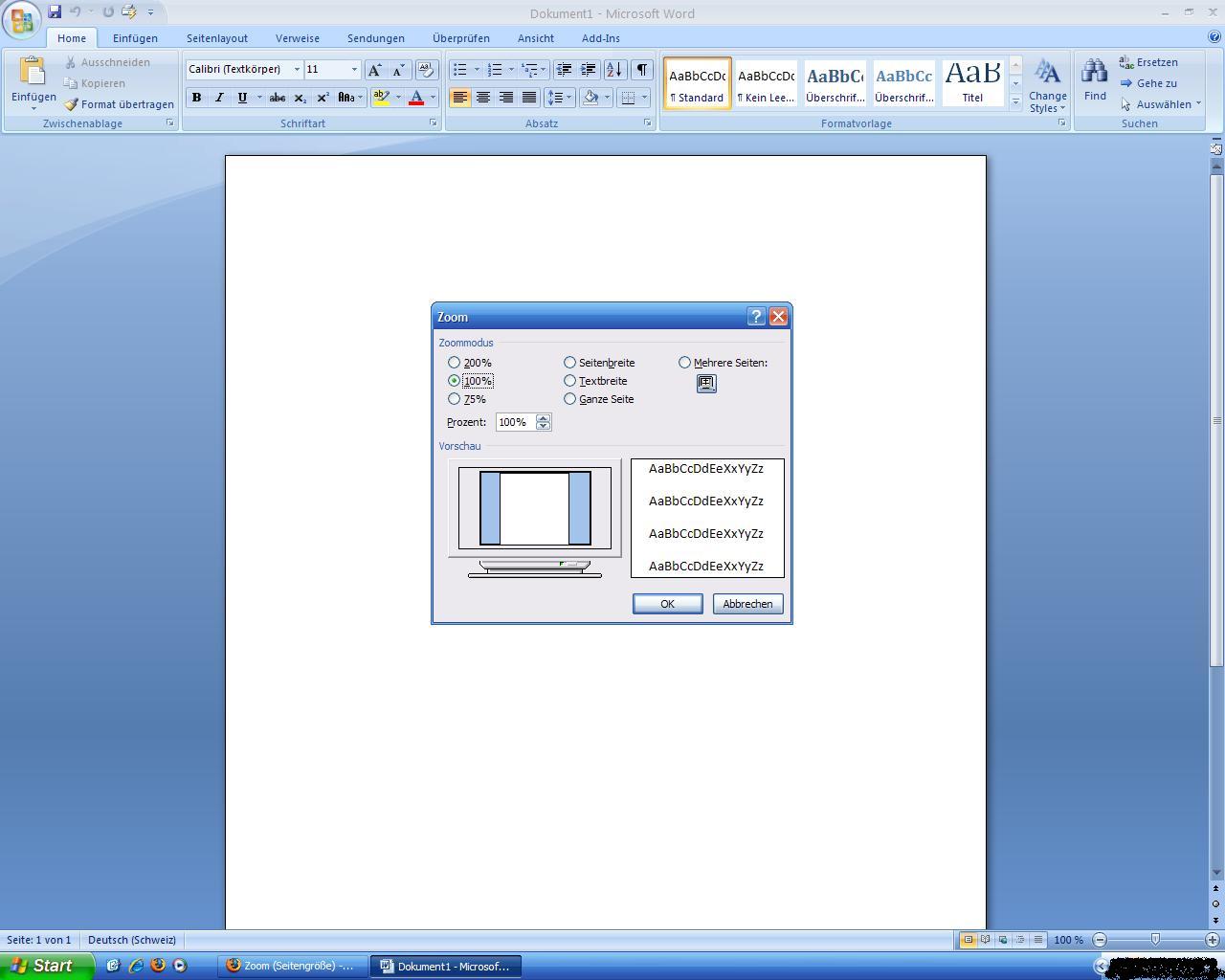Select 100% zoom option
1225x980 pixels.
click(x=470, y=381)
